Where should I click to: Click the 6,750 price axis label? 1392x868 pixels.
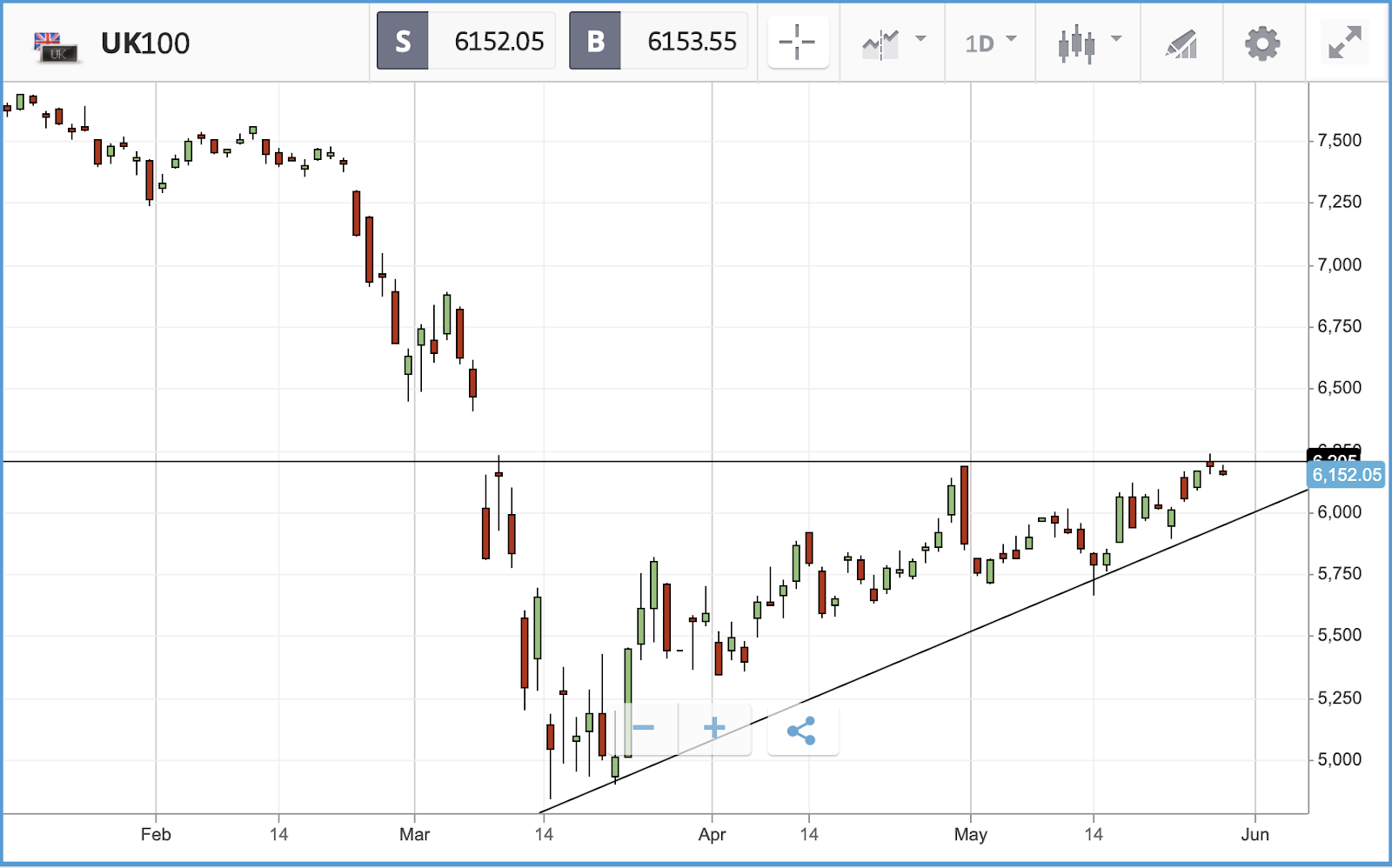click(x=1339, y=326)
